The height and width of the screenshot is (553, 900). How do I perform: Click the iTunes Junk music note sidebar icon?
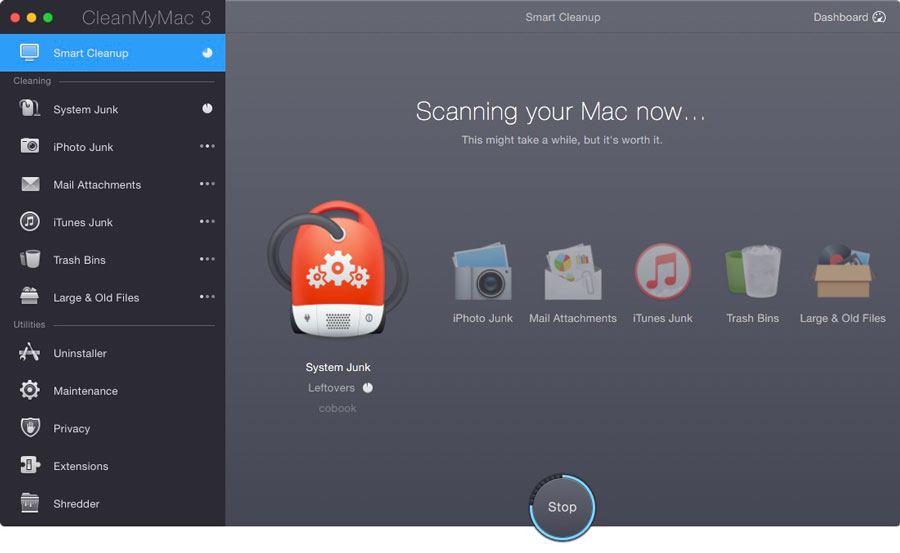pos(30,221)
